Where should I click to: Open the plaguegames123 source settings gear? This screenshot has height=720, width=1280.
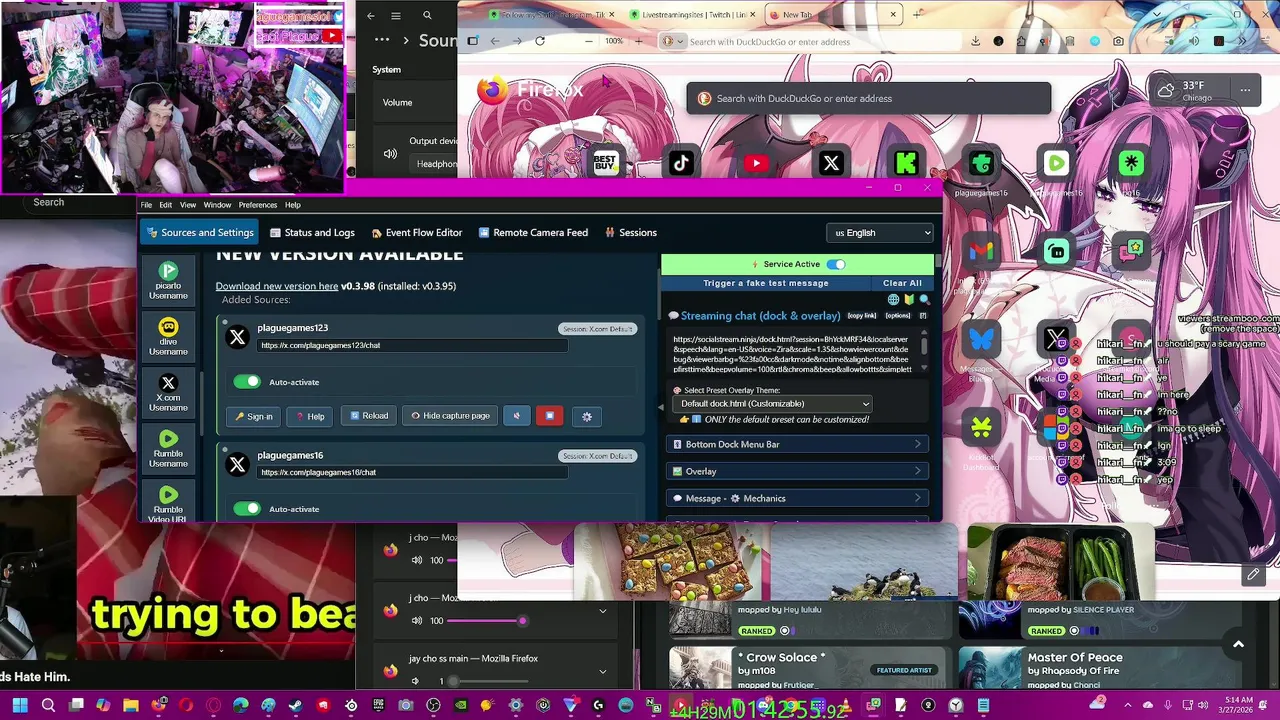[587, 416]
